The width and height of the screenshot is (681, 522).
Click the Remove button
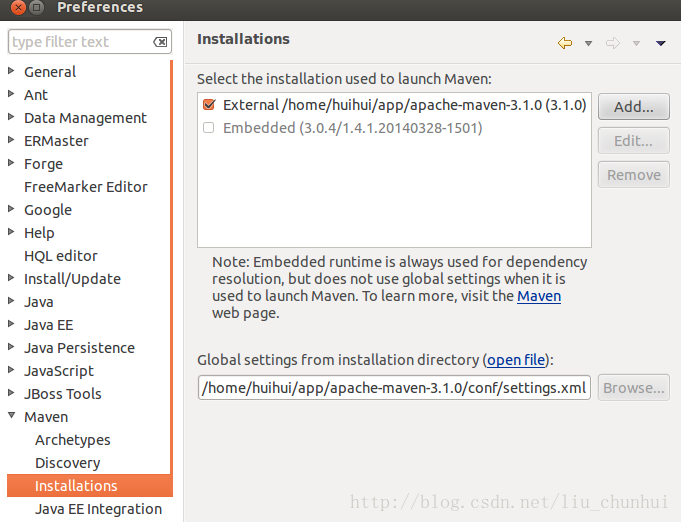[x=634, y=175]
